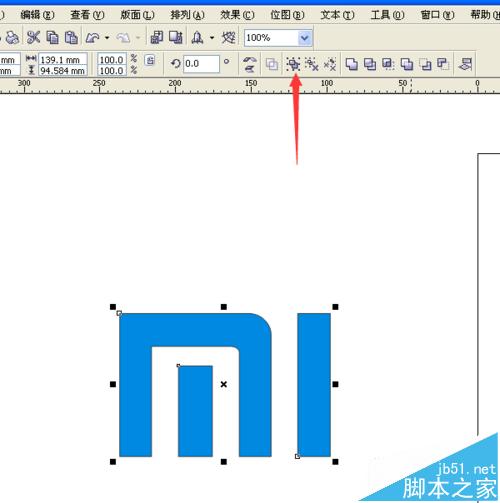Click the Import icon
Viewport: 500px width, 503px height.
(156, 37)
